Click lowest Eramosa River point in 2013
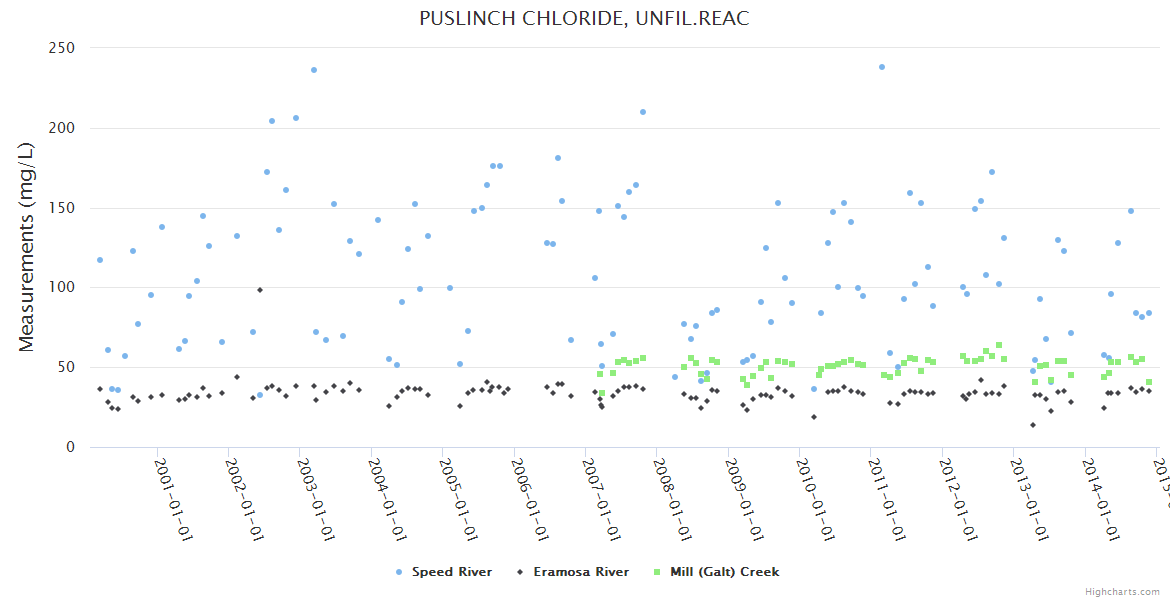Viewport: 1170px width, 600px height. pyautogui.click(x=1033, y=425)
